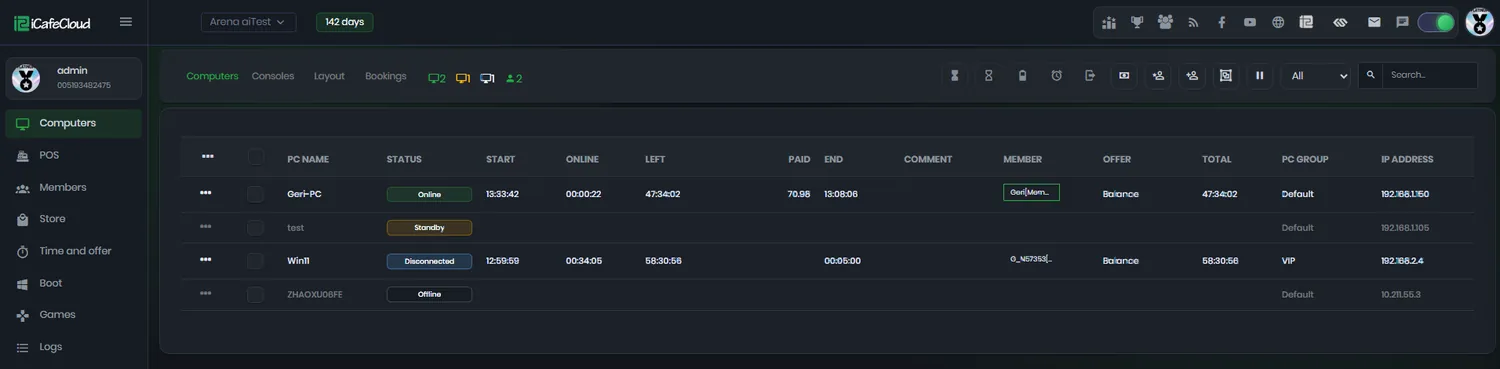Screen dimensions: 1500x369
Task: Click the search magnifier icon
Action: click(x=1371, y=75)
